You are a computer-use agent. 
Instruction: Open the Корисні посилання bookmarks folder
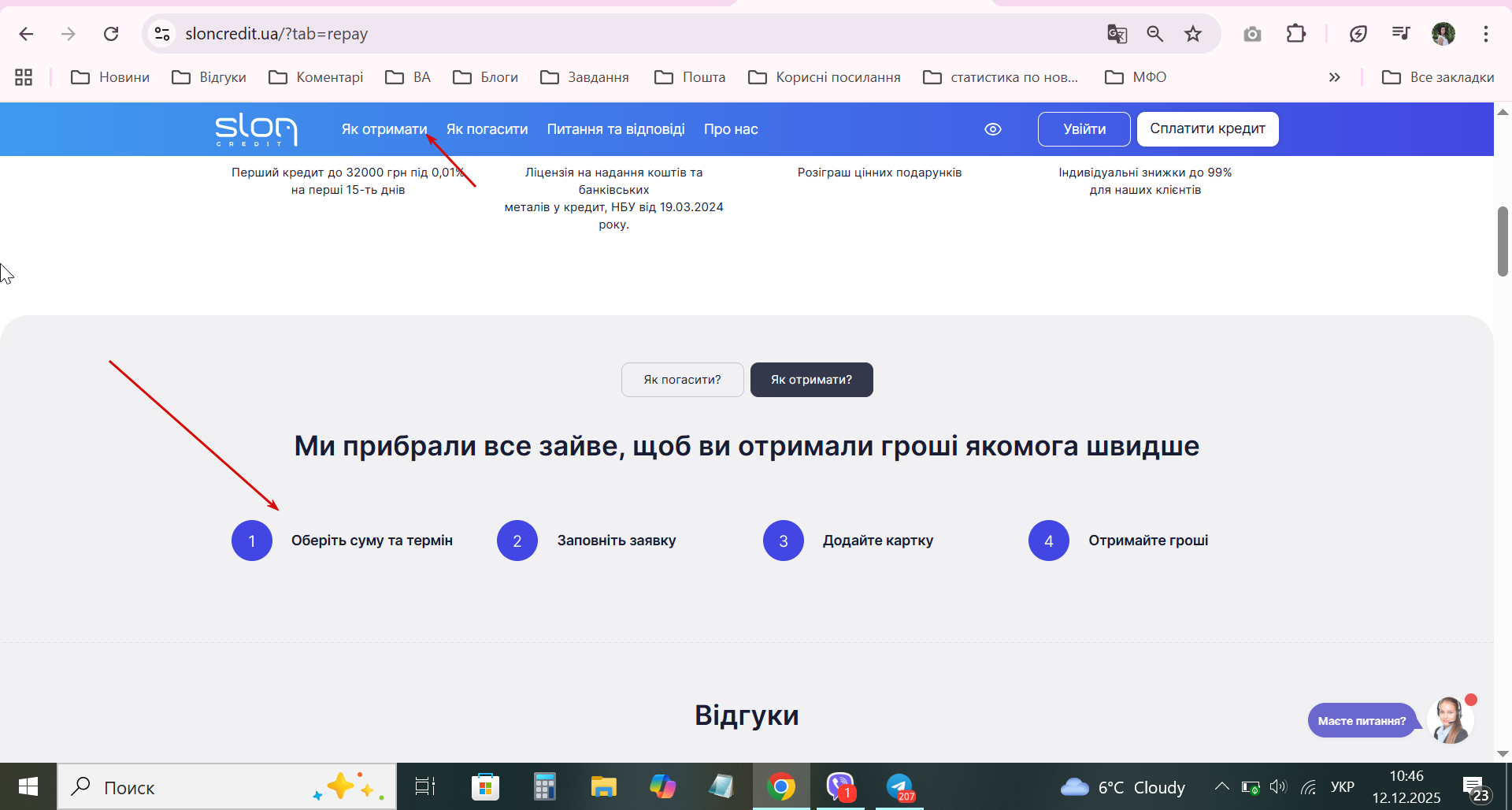pos(825,77)
